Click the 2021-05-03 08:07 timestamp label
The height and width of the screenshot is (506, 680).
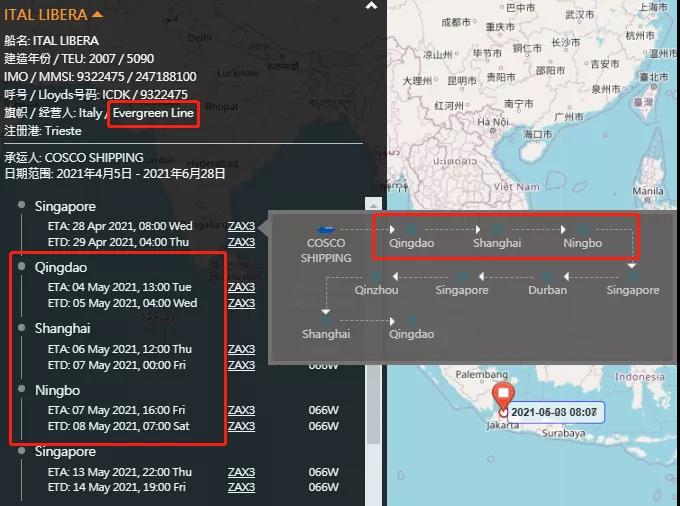(x=553, y=411)
